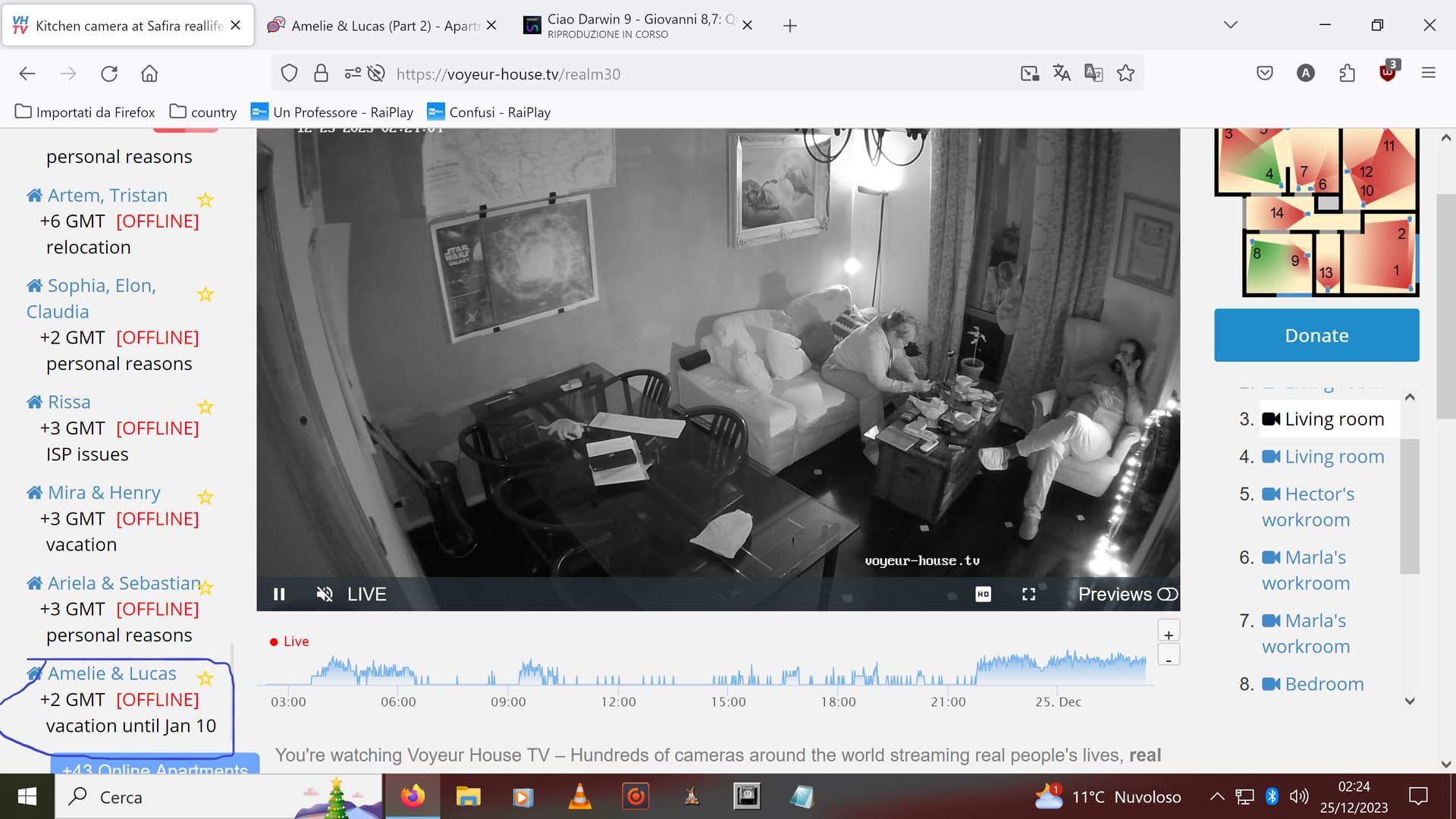Open VLC media player taskbar icon

click(579, 796)
